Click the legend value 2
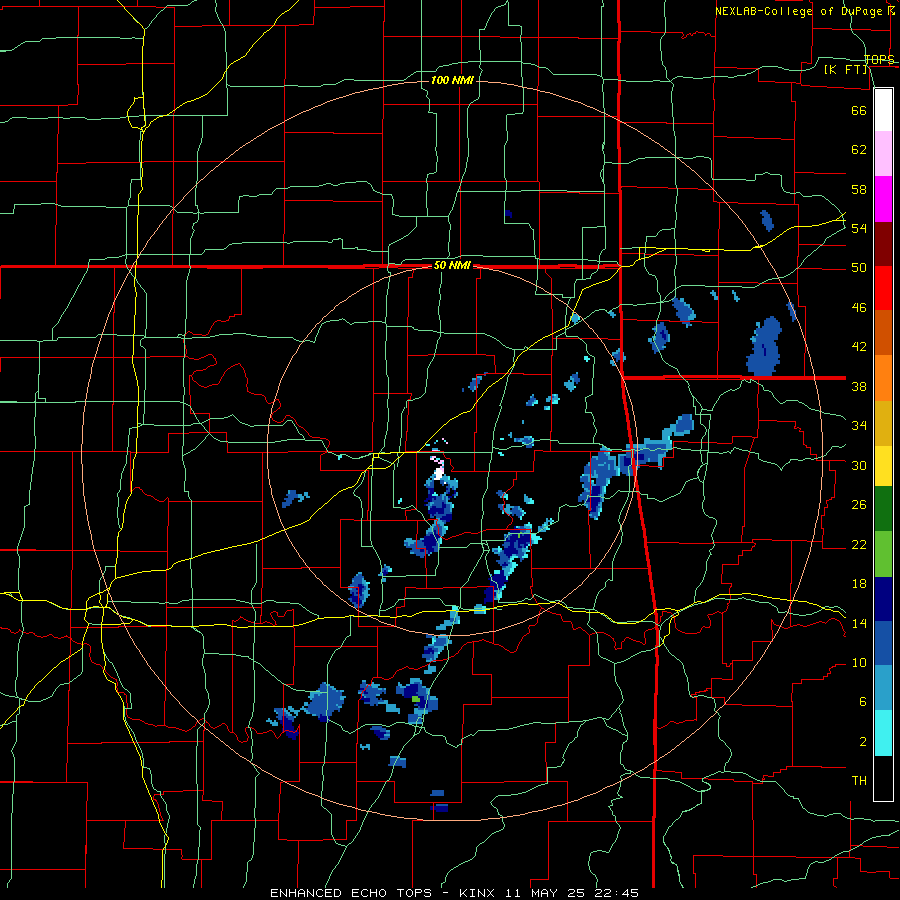This screenshot has height=900, width=900. [x=862, y=742]
